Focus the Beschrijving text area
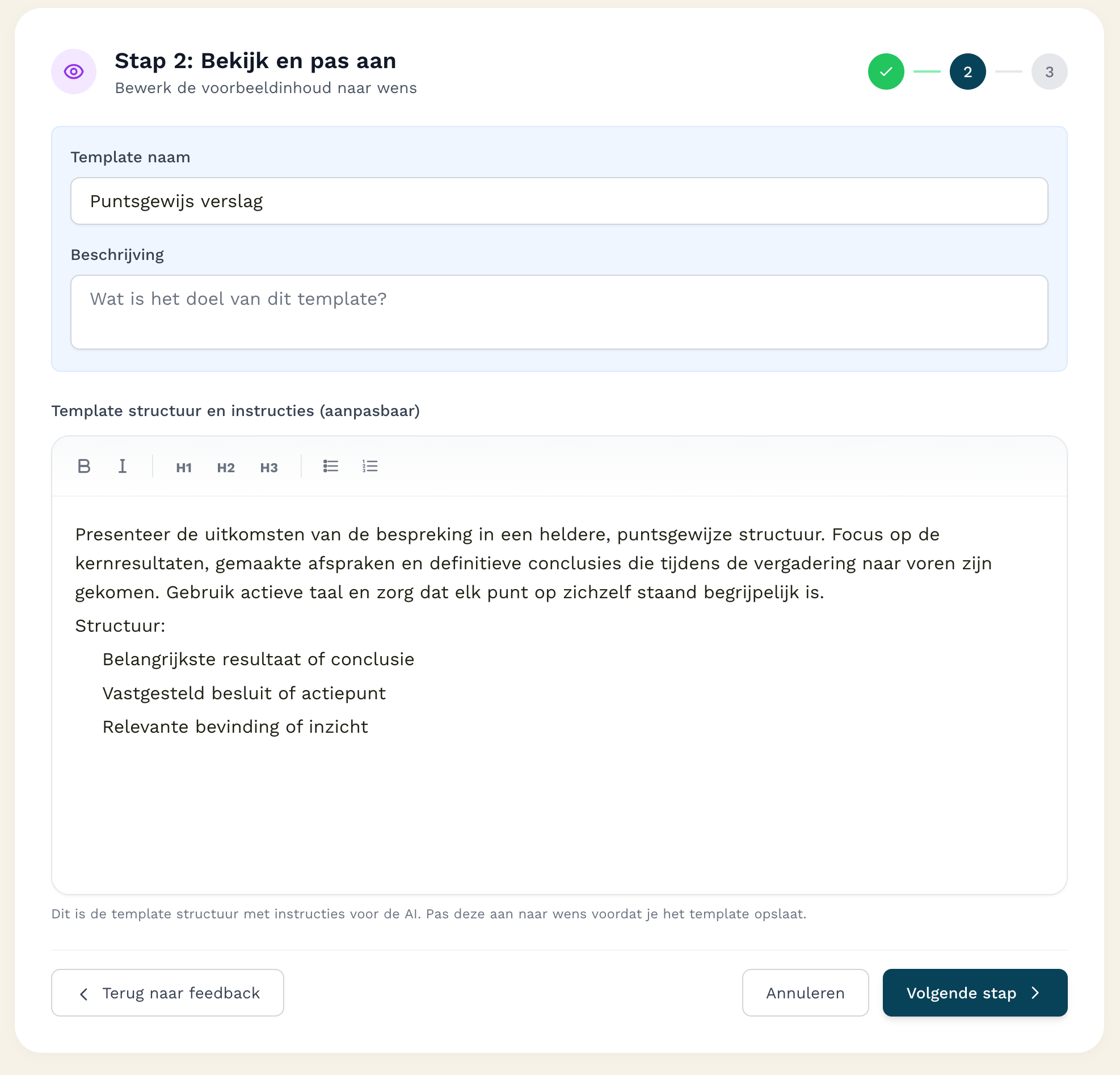The width and height of the screenshot is (1120, 1075). point(559,312)
